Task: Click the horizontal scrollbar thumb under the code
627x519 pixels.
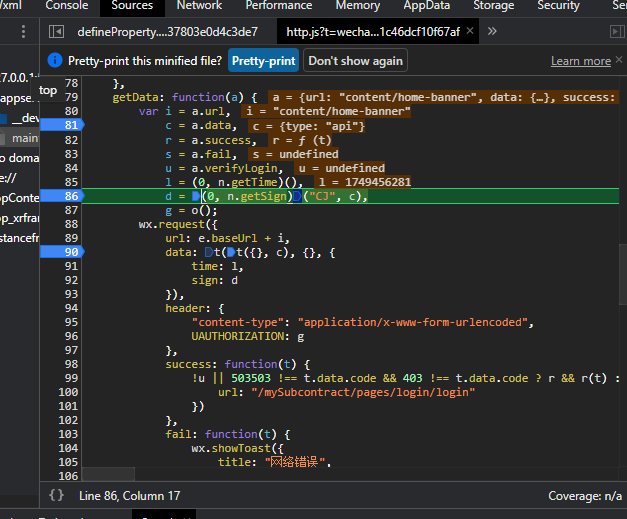Action: coord(108,474)
